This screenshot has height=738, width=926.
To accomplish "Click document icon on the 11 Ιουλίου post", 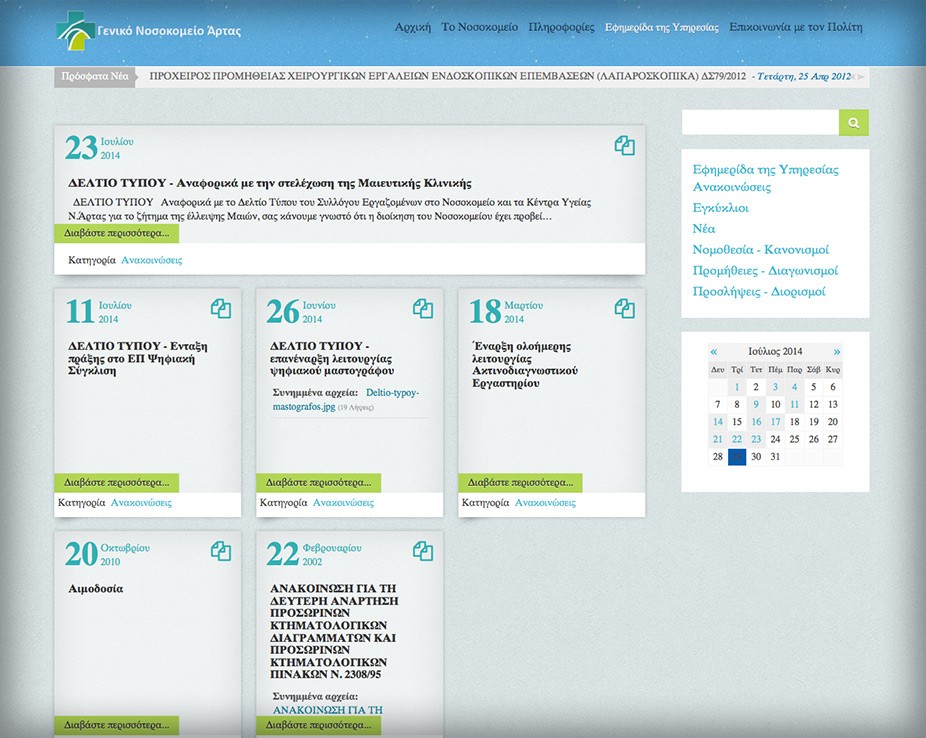I will click(x=221, y=308).
